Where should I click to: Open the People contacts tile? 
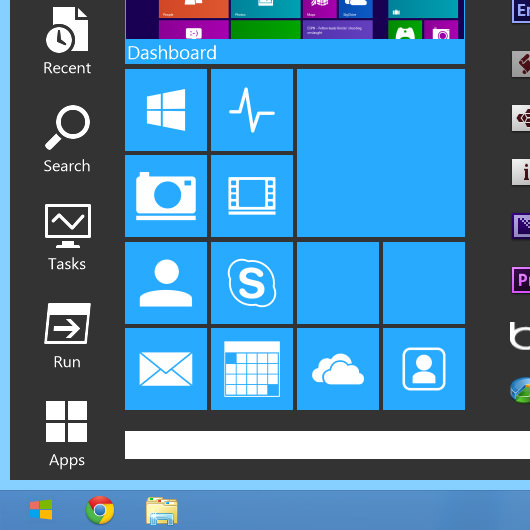[424, 369]
